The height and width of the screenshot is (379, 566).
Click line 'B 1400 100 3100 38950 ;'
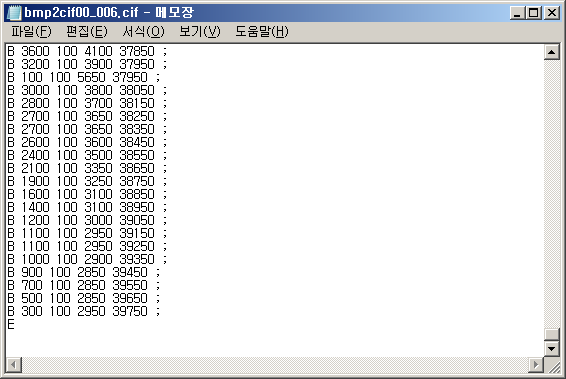pos(87,207)
